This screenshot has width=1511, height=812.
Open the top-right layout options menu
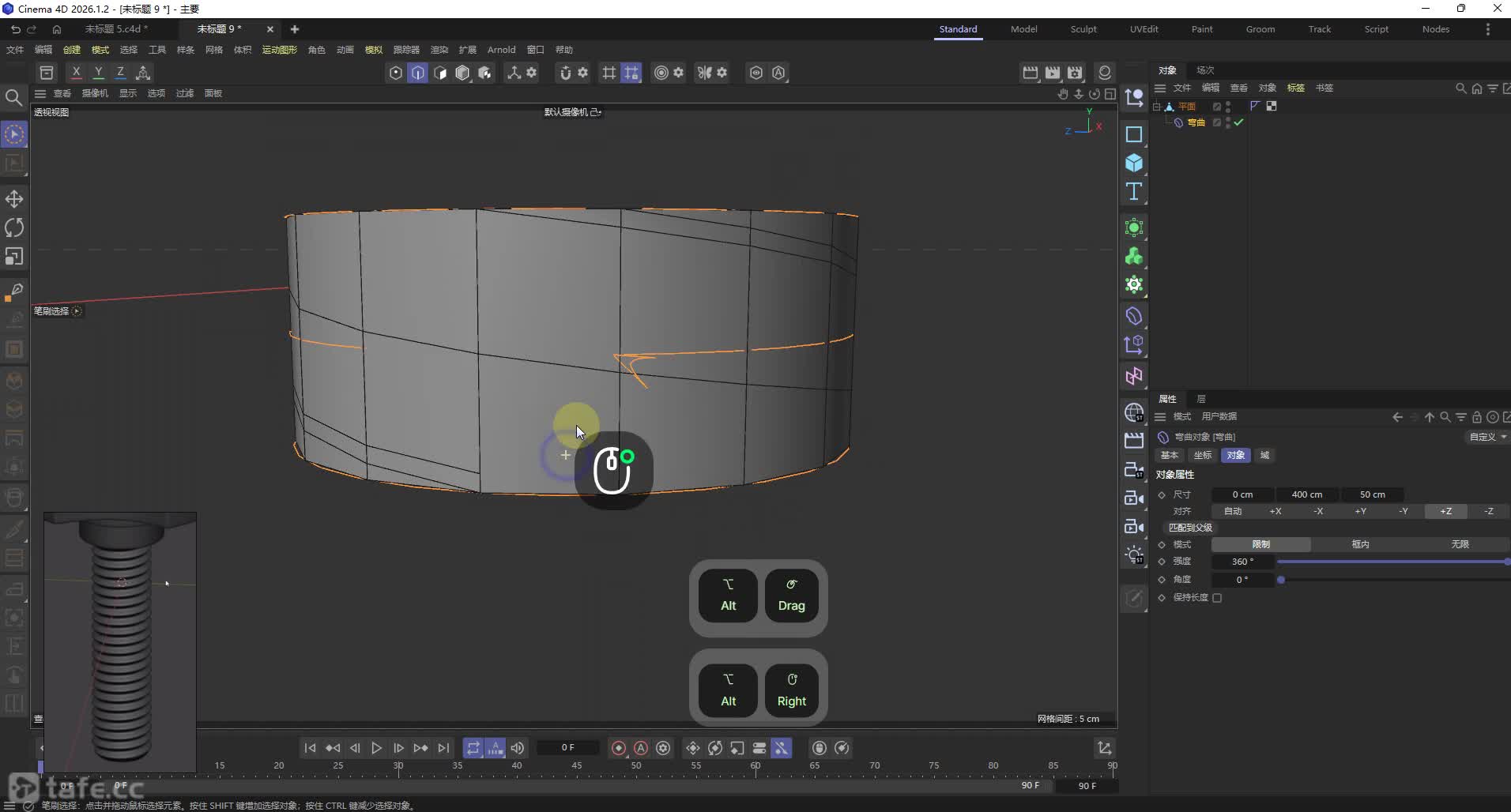[x=1488, y=29]
